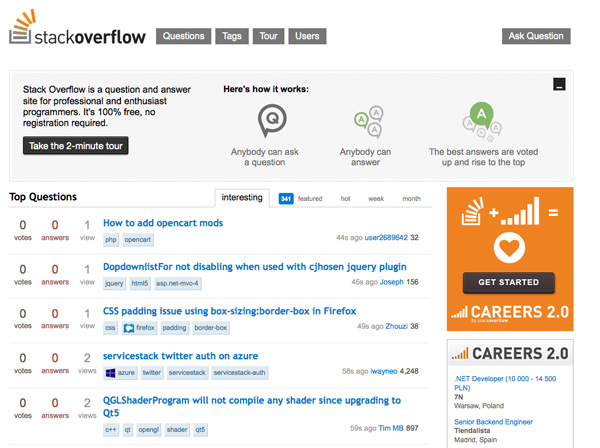Click the html5 tag
The image size is (600, 448).
[140, 283]
